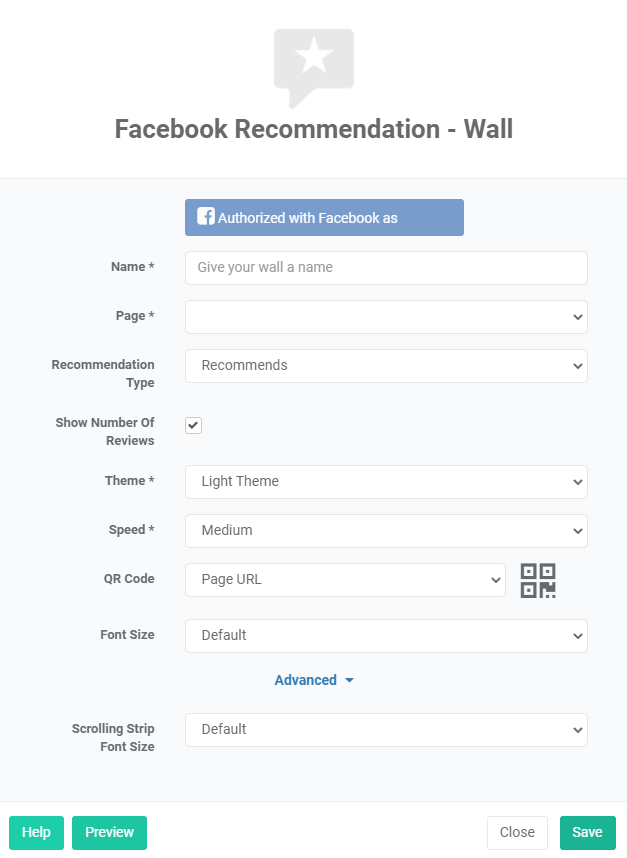Click the chevron on the Speed dropdown
The image size is (627, 858).
578,530
